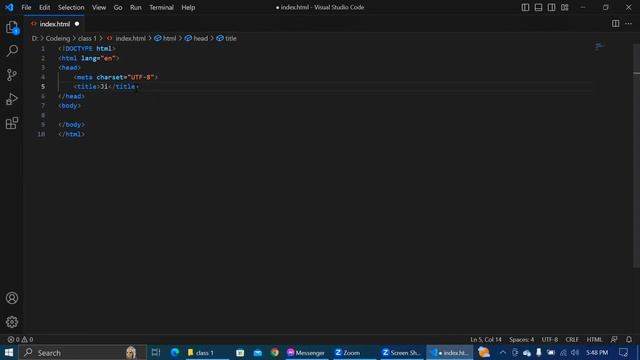Click the DOCTYPE html line
The image size is (640, 360).
click(87, 49)
